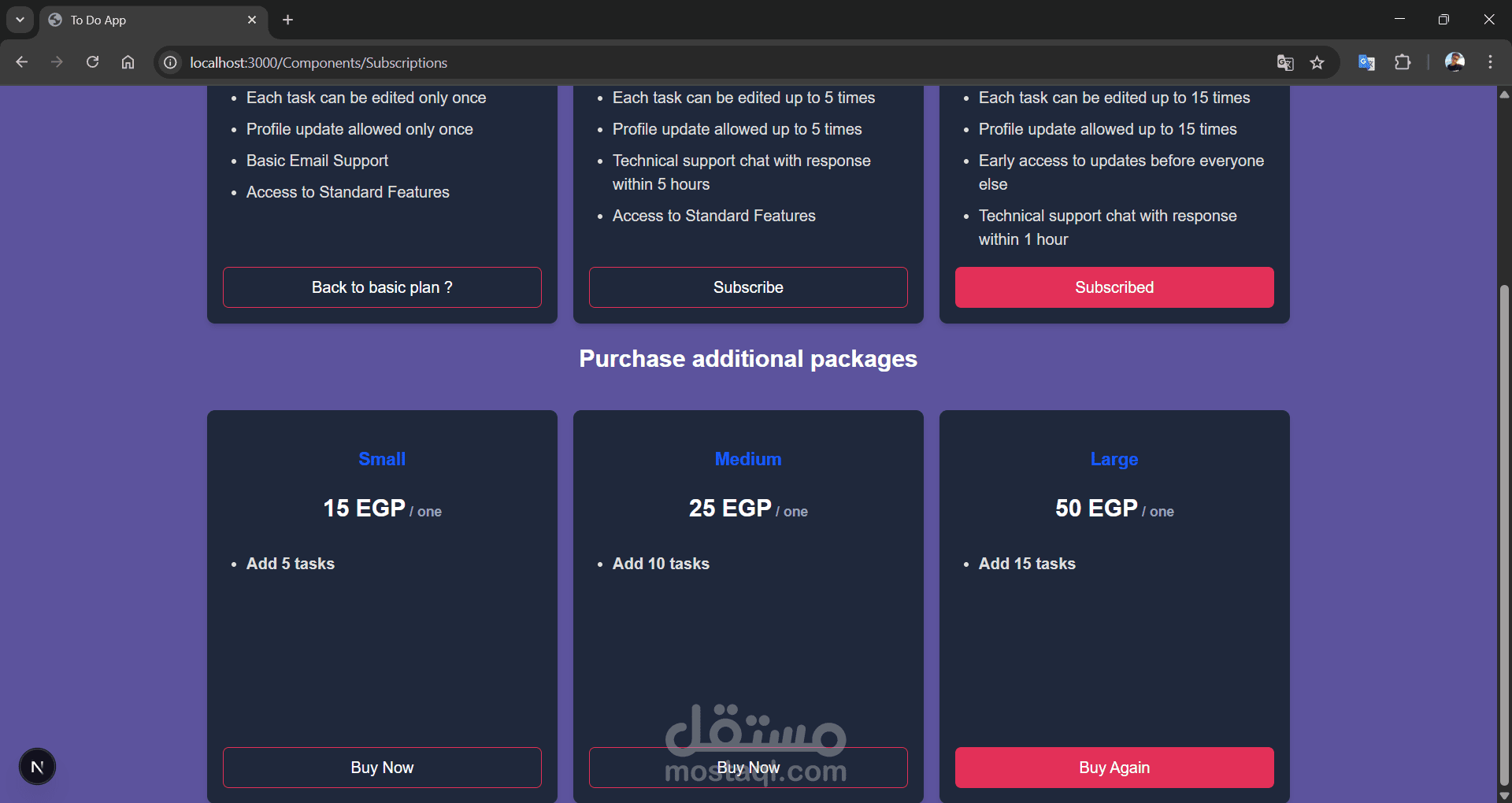Open a new browser tab
The image size is (1512, 803).
coord(288,20)
